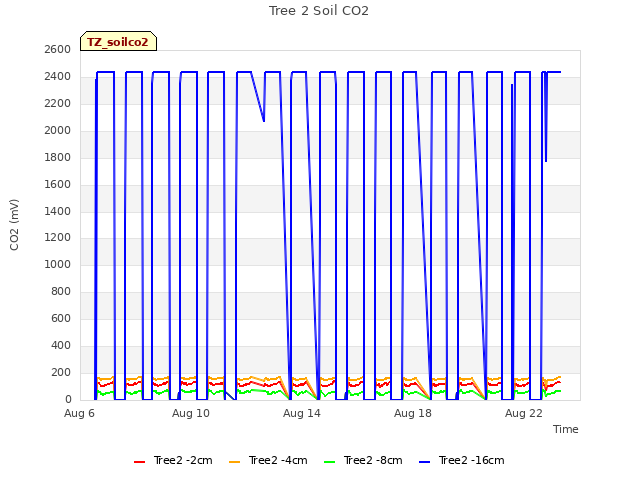The height and width of the screenshot is (480, 640).
Task: Click the Aug 14 x-axis label
Action: [x=302, y=413]
